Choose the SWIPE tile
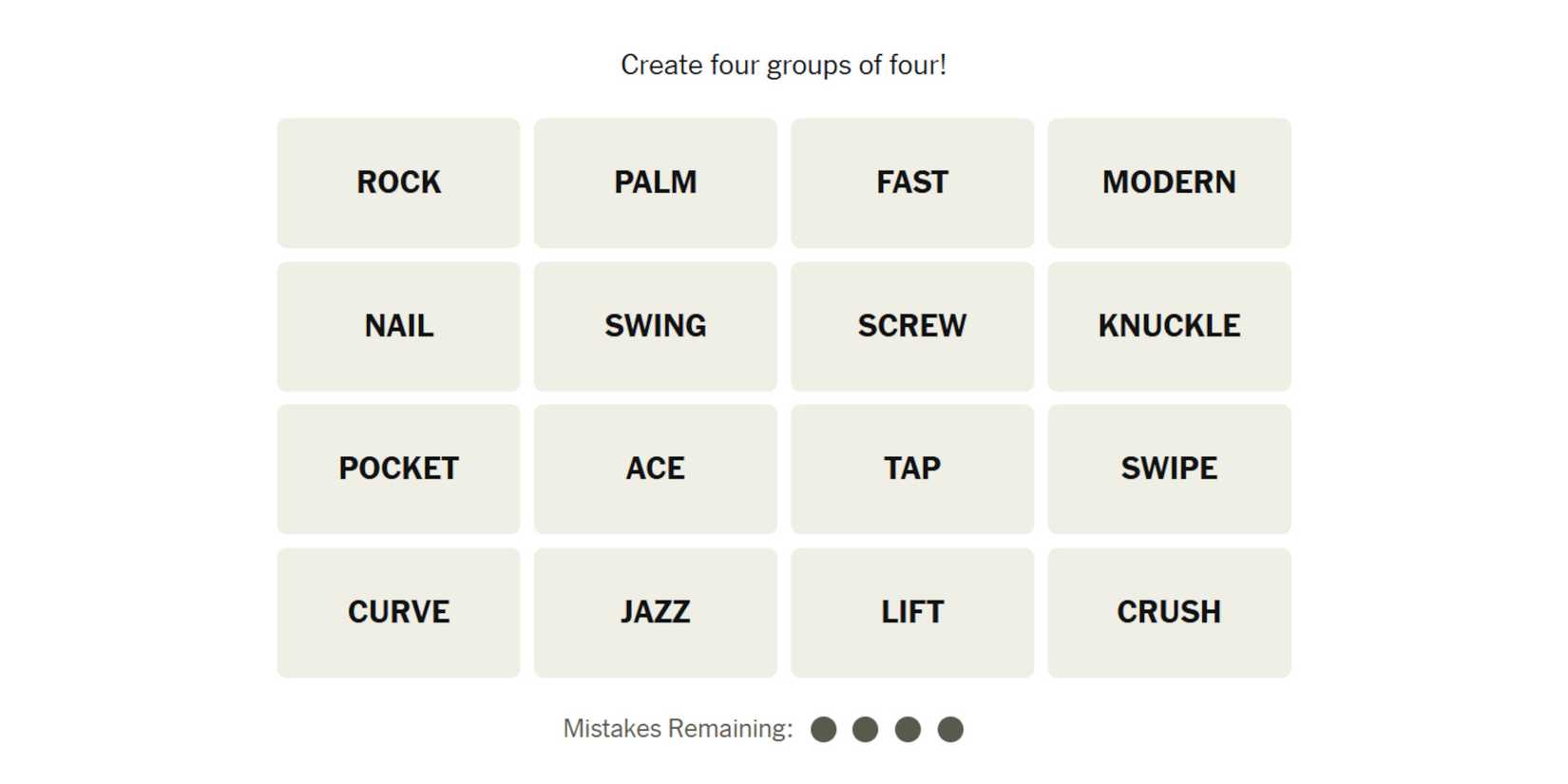 point(1168,468)
